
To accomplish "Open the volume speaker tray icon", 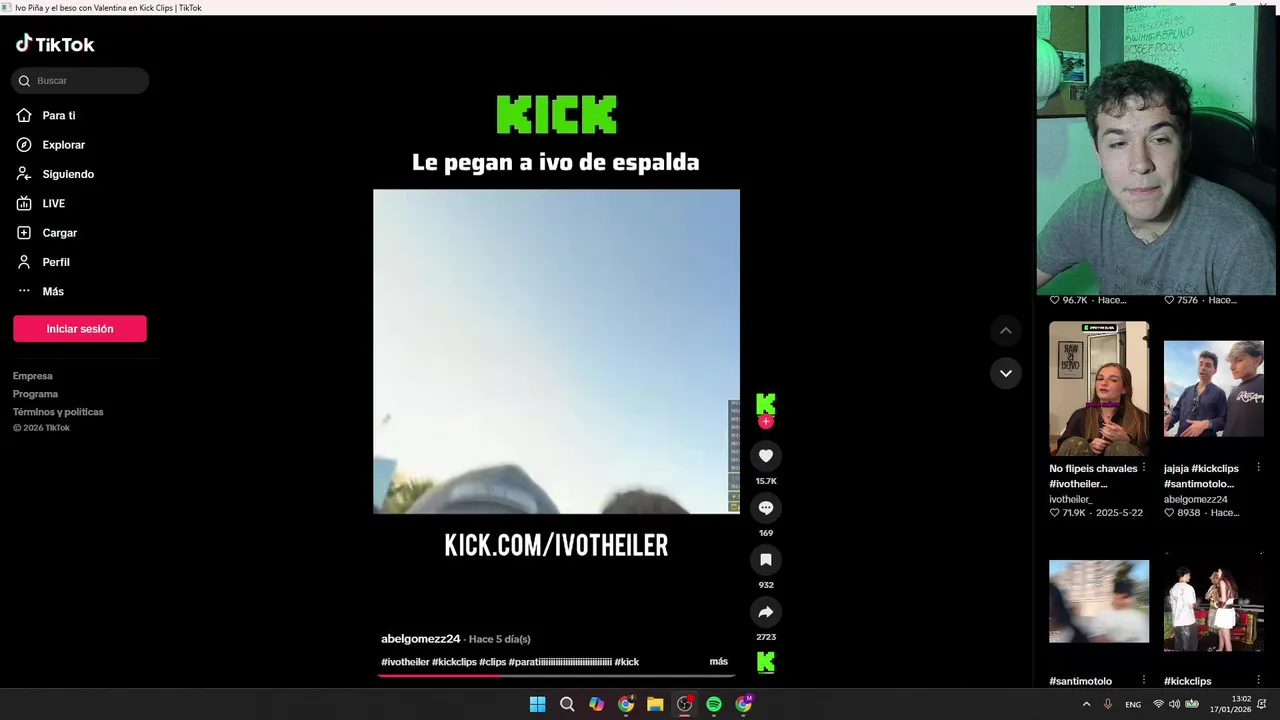I will click(x=1174, y=704).
